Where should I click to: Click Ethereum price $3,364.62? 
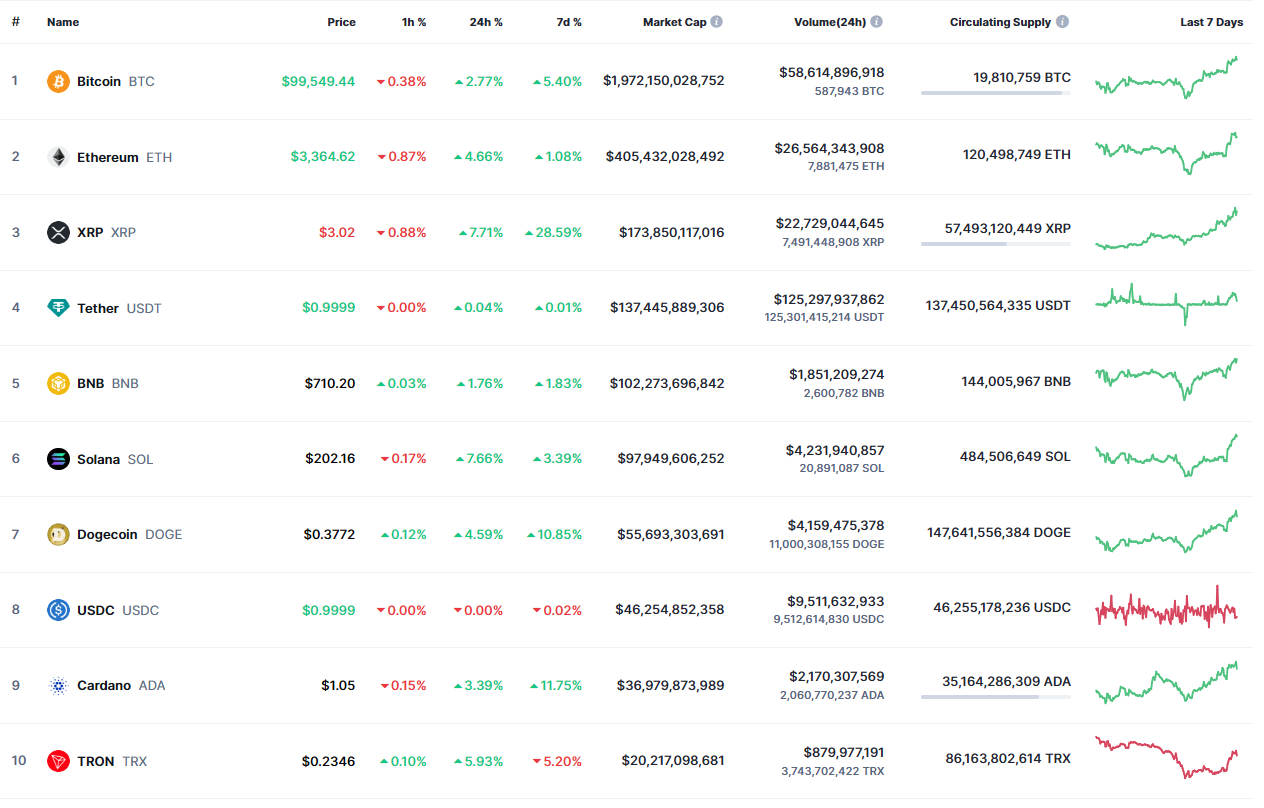(x=323, y=157)
